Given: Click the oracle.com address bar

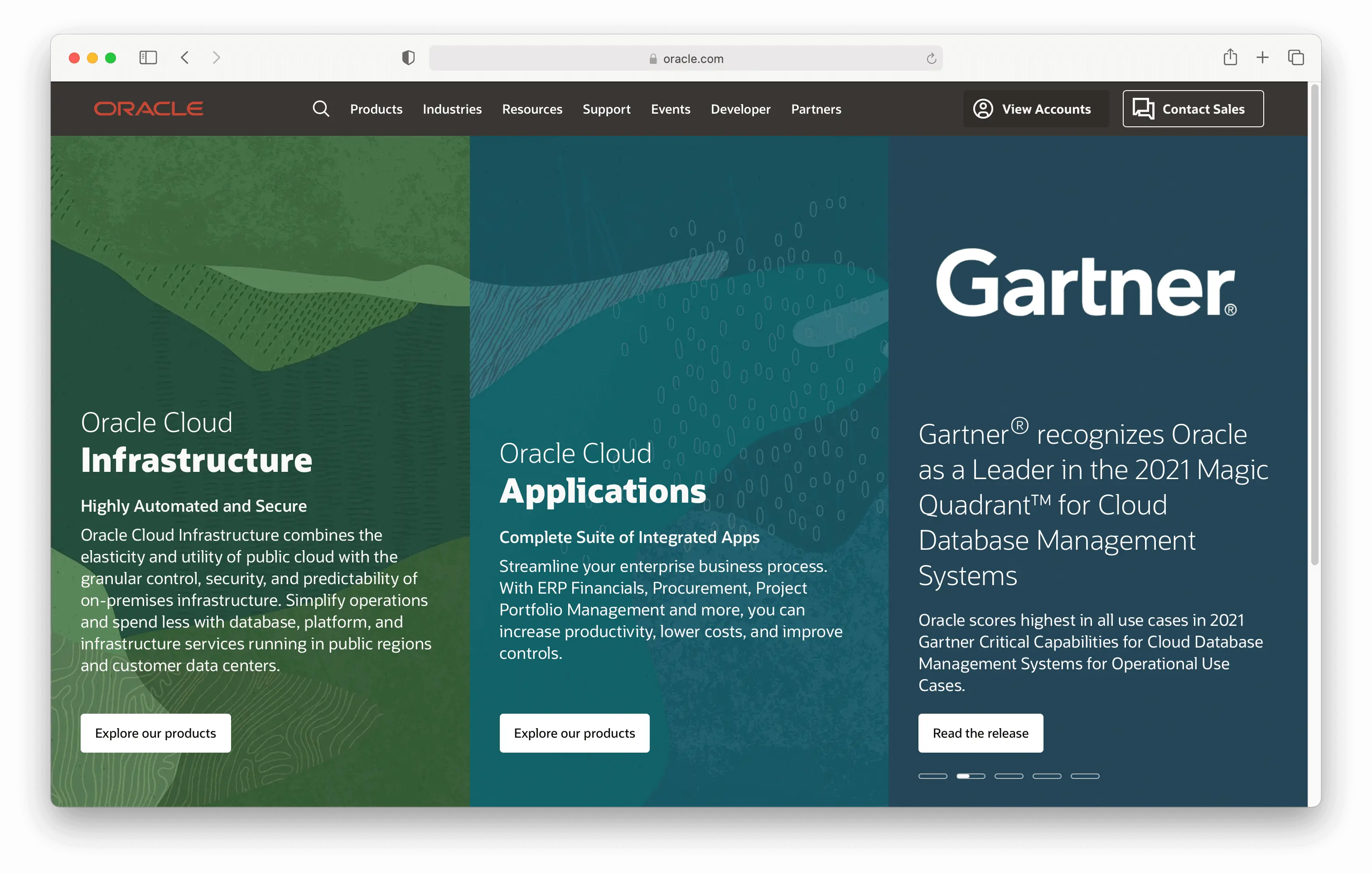Looking at the screenshot, I should (x=687, y=57).
